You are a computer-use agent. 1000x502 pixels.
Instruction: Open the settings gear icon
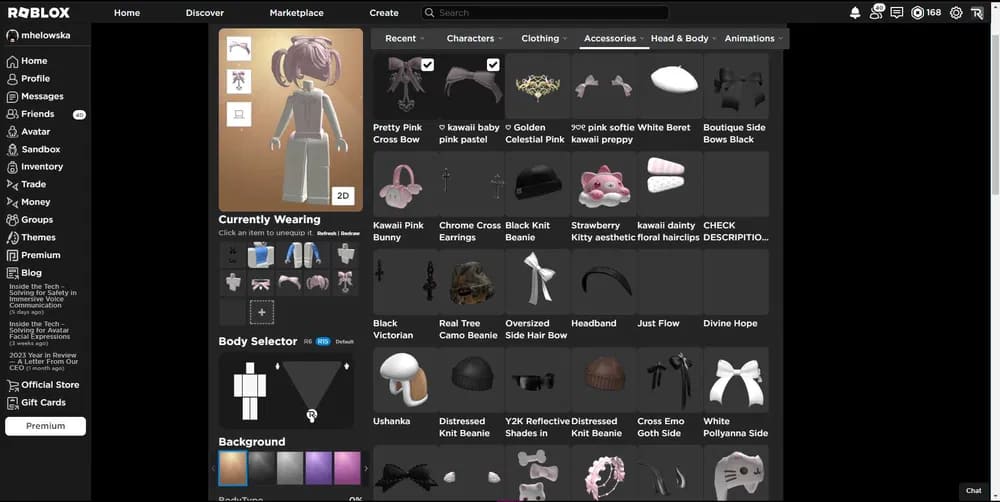click(956, 13)
